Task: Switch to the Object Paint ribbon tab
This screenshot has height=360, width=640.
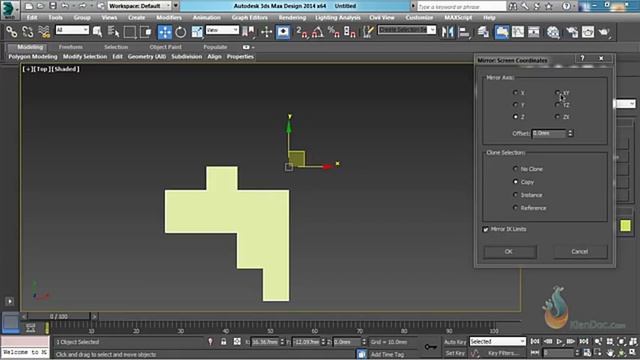Action: pos(165,47)
